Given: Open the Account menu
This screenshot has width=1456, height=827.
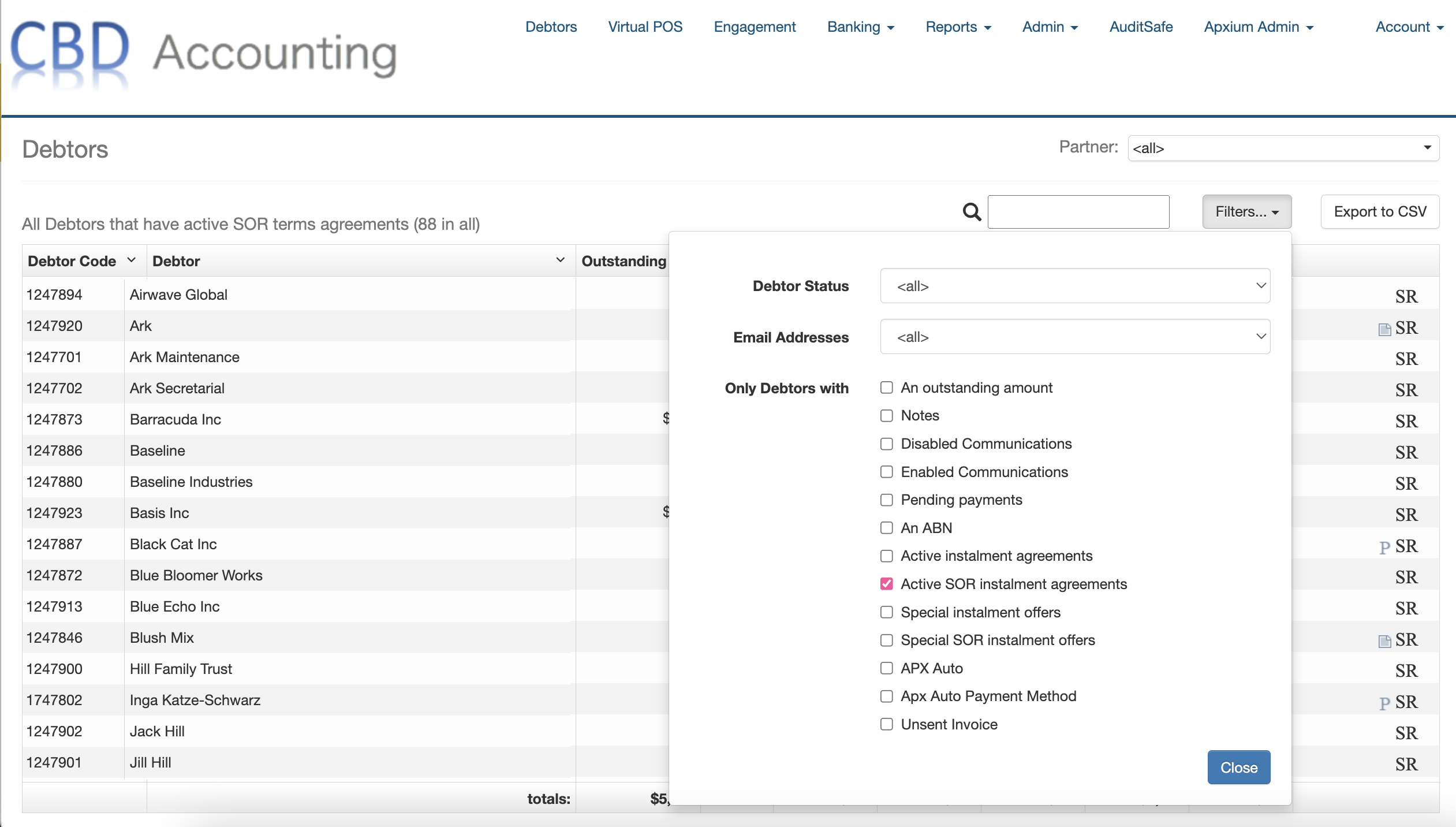Looking at the screenshot, I should (x=1409, y=27).
